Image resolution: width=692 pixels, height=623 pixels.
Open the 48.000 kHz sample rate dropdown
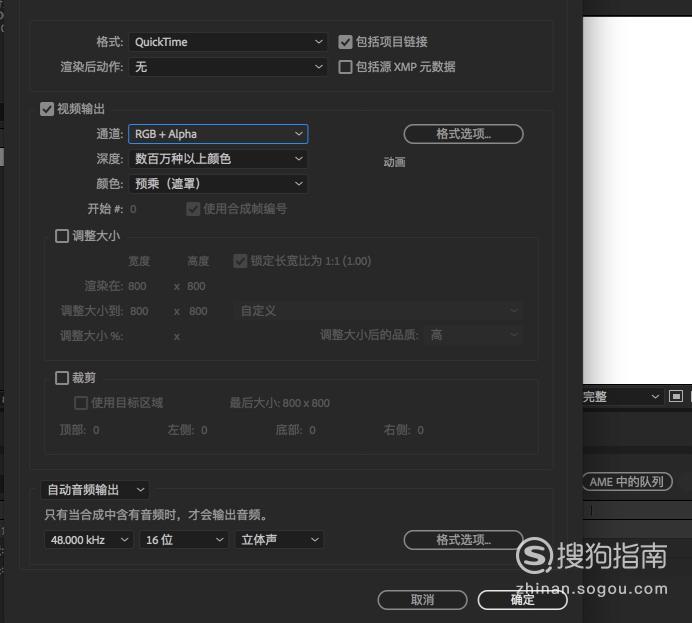pyautogui.click(x=89, y=540)
